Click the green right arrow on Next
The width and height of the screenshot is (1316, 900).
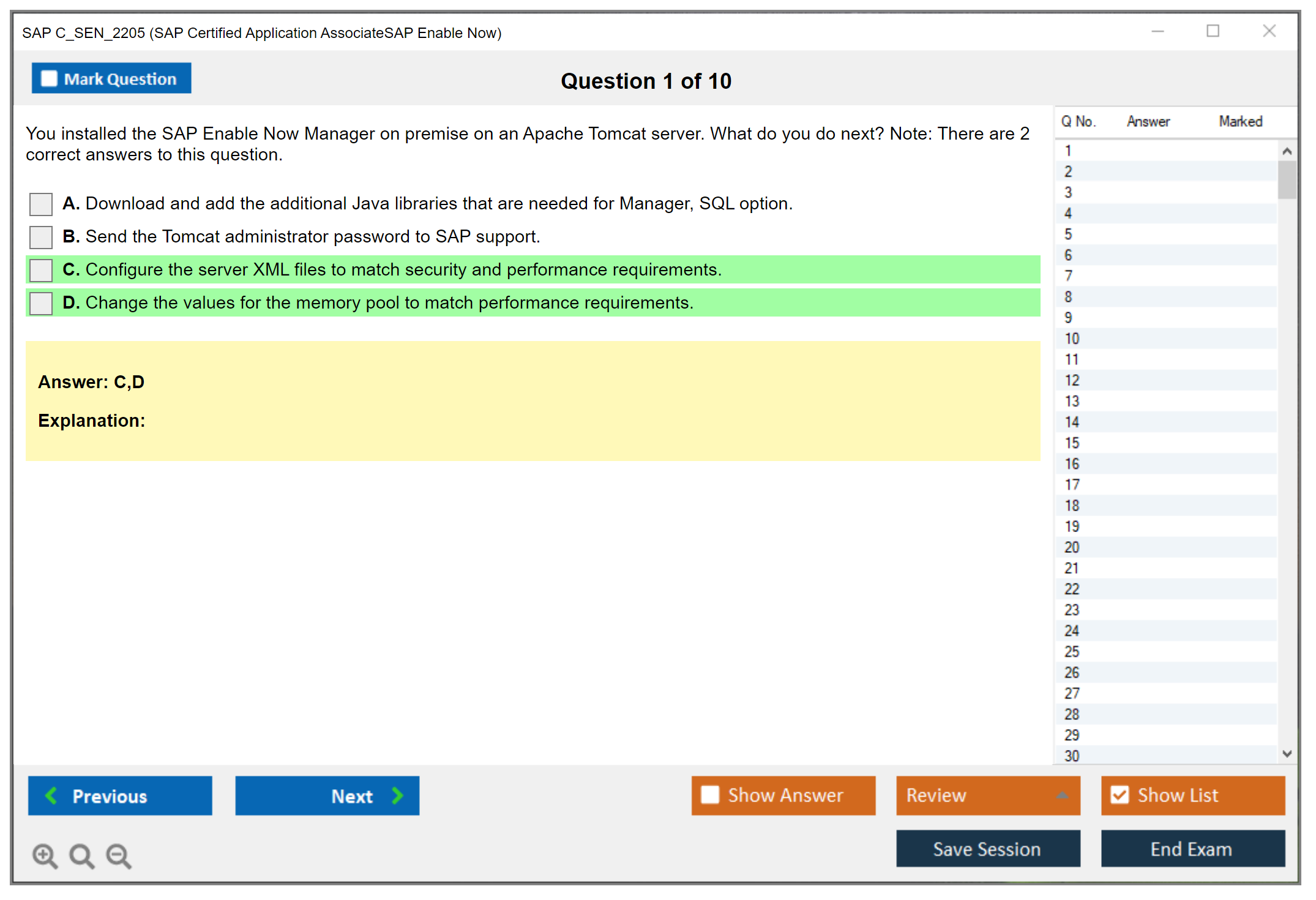(x=398, y=795)
